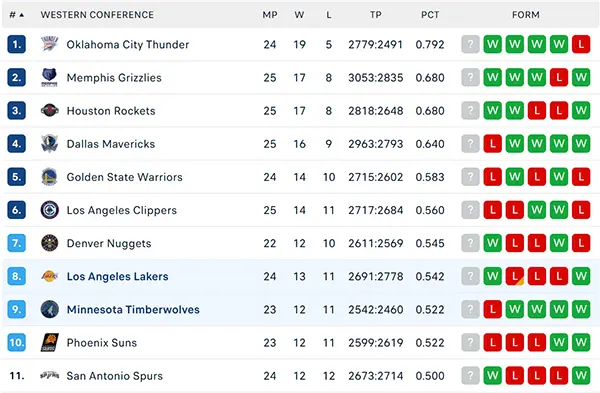The width and height of the screenshot is (600, 393).
Task: Click the Houston Rockets team logo
Action: pyautogui.click(x=50, y=111)
